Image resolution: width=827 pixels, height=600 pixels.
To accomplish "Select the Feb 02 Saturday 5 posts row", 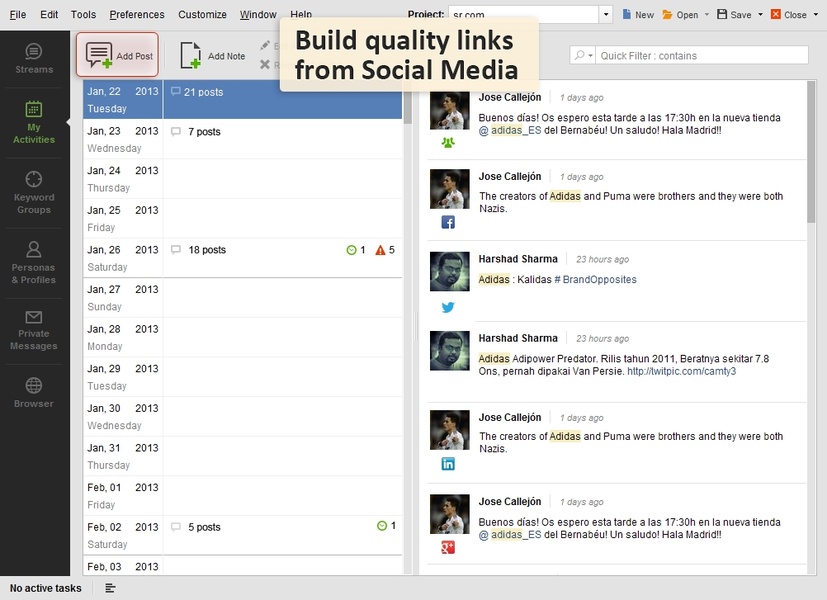I will click(x=243, y=535).
